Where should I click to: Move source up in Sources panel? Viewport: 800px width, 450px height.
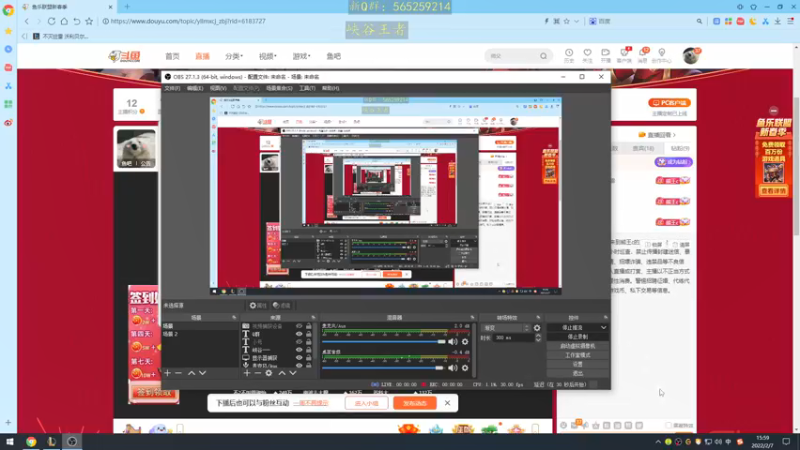point(282,373)
